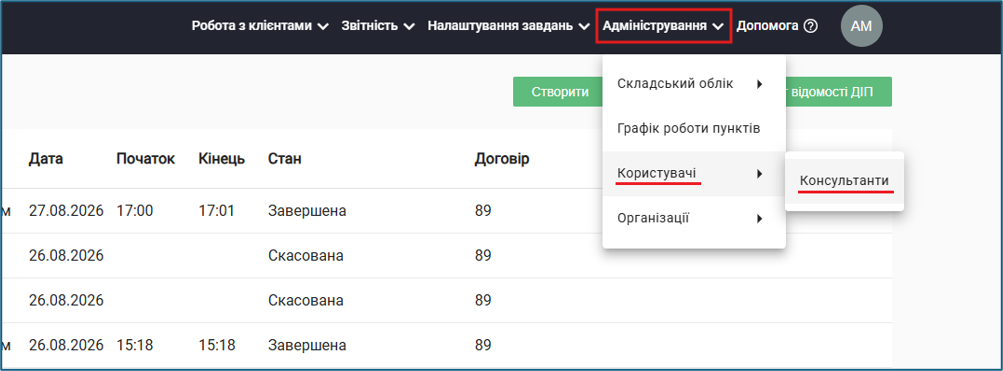Viewport: 1003px width, 371px height.
Task: Select Складський облік menu entry
Action: [x=693, y=84]
